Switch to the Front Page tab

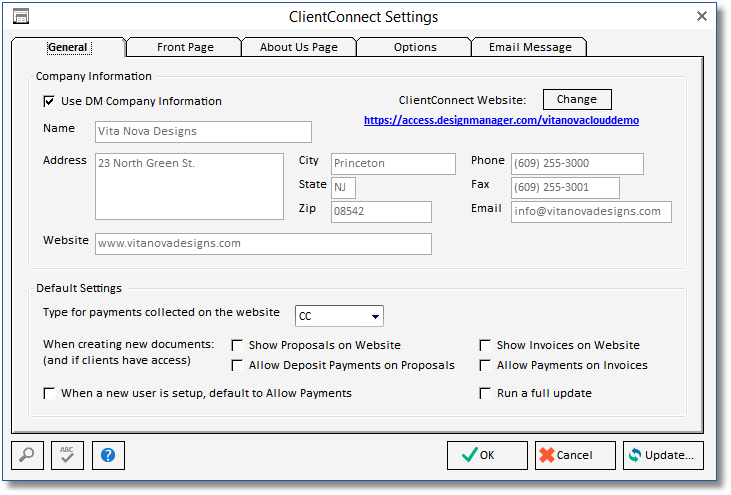pos(185,47)
